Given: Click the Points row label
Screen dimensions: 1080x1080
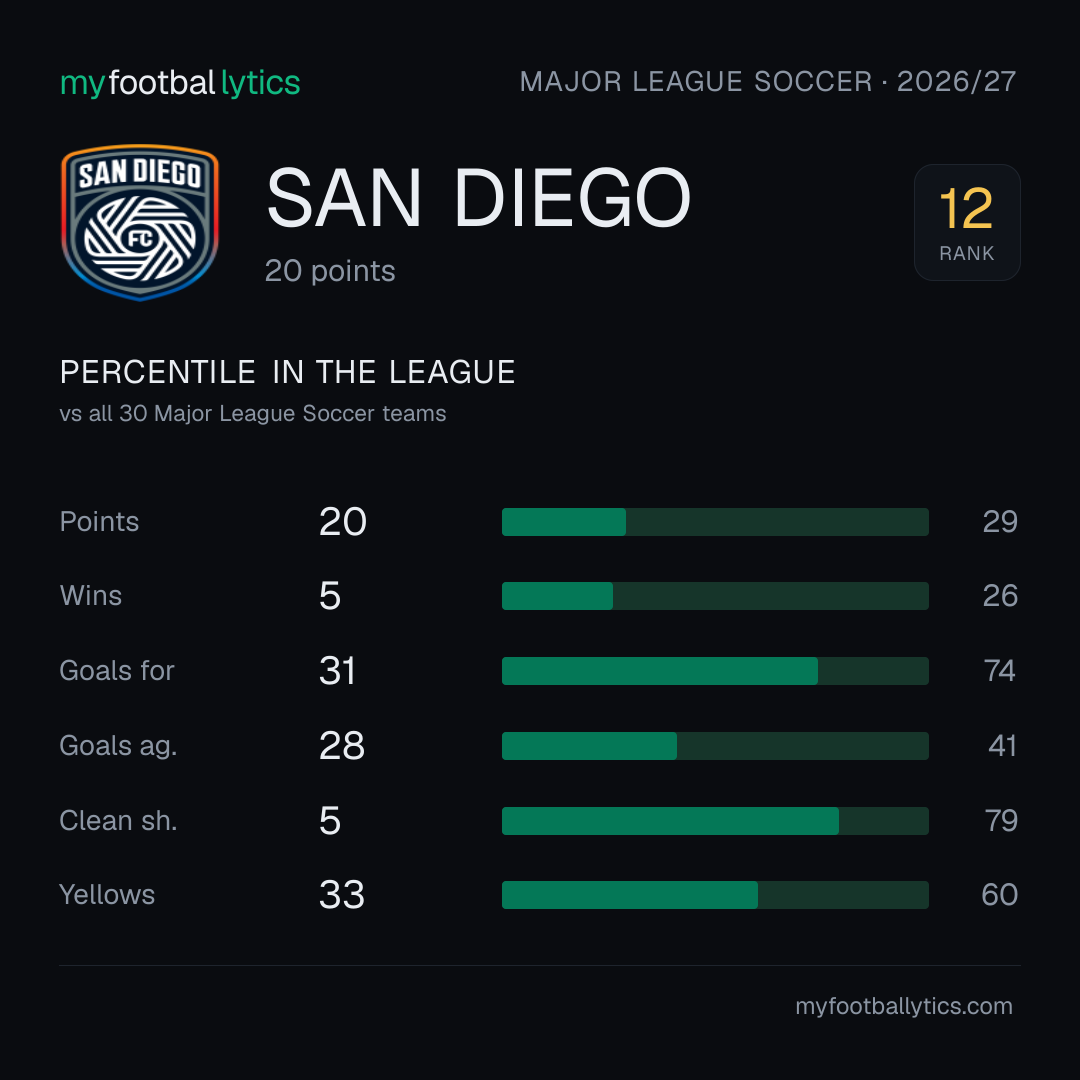Looking at the screenshot, I should (x=99, y=521).
